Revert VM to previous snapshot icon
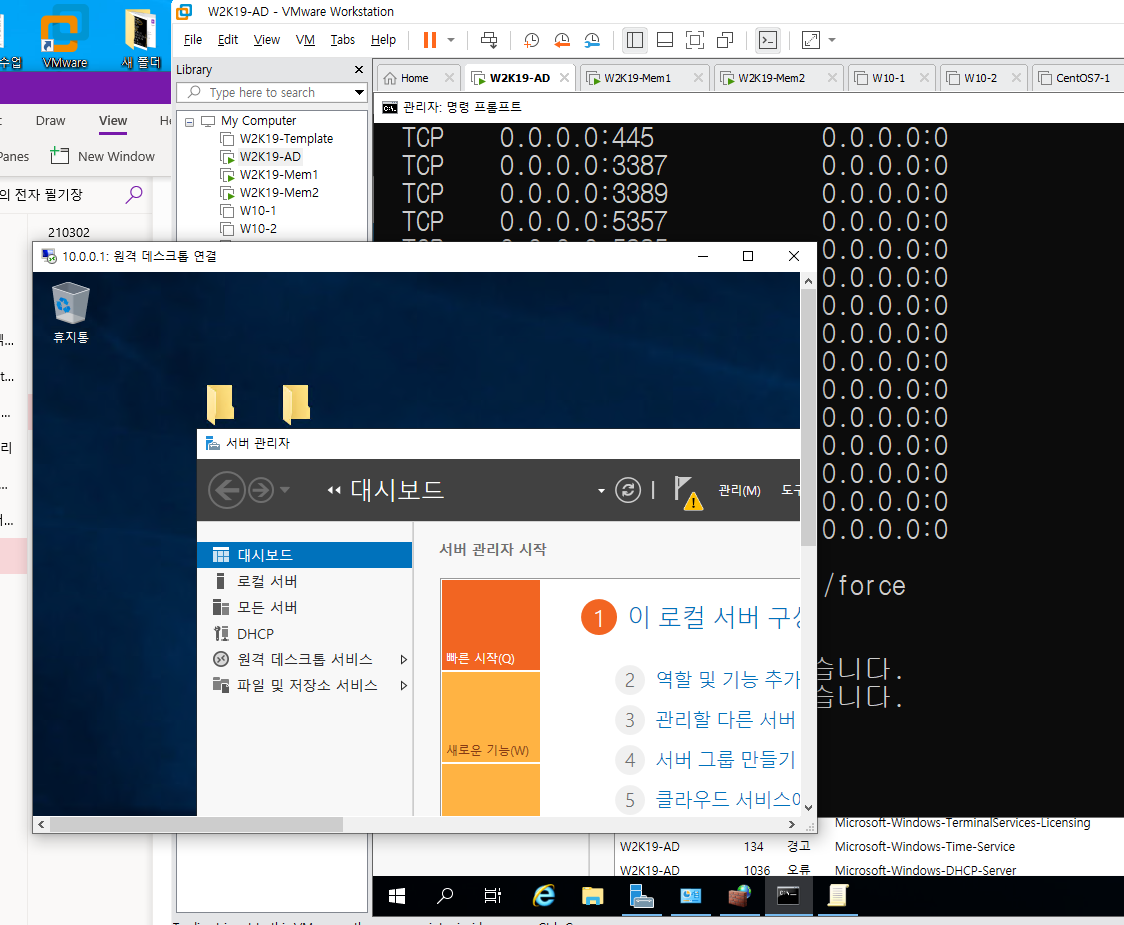Image resolution: width=1124 pixels, height=925 pixels. click(x=562, y=40)
